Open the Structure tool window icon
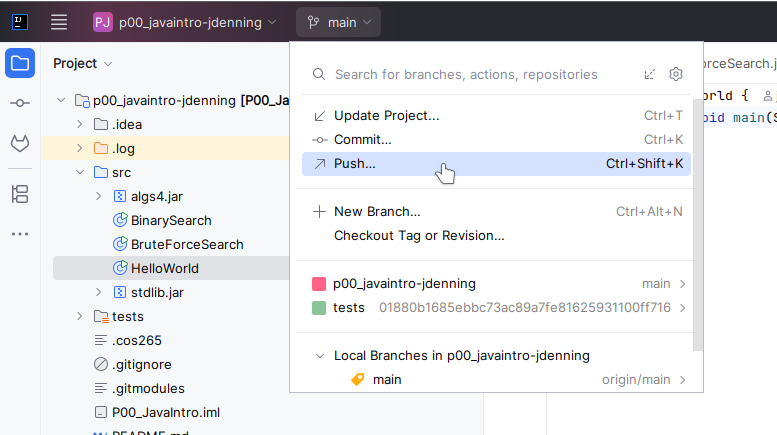This screenshot has height=435, width=777. click(x=20, y=193)
